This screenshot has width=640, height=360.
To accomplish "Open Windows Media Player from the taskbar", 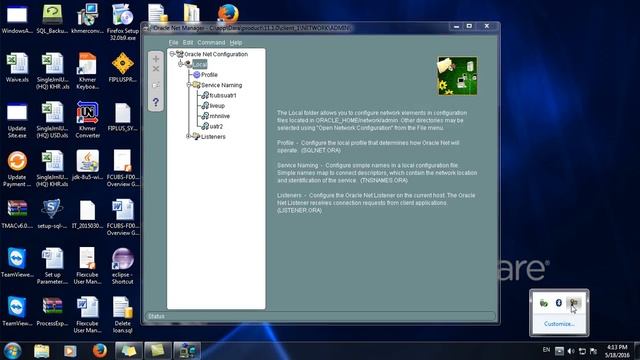I will [x=70, y=351].
